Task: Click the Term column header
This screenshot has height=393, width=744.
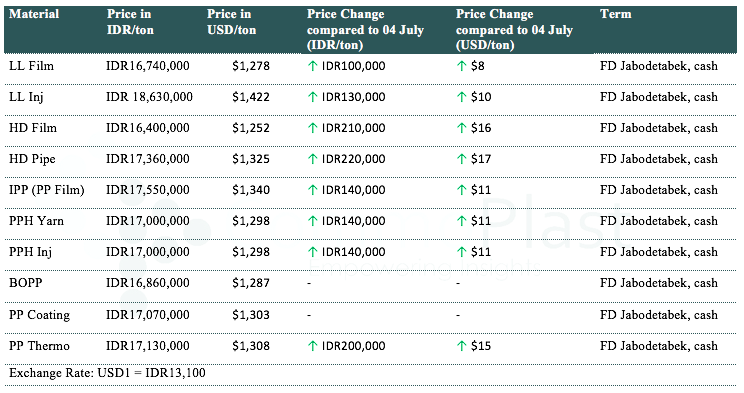Action: click(615, 14)
